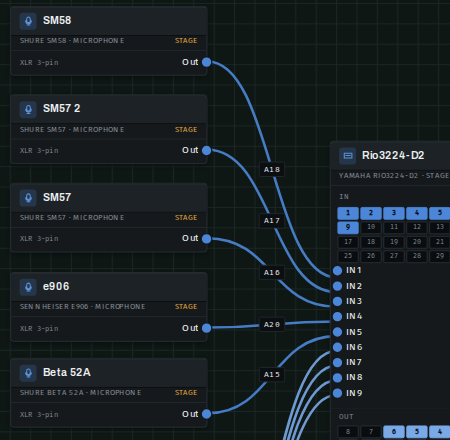450x440 pixels.
Task: Click the SHURE BETA 52A - MICROPHONE subtitle
Action: tap(80, 393)
